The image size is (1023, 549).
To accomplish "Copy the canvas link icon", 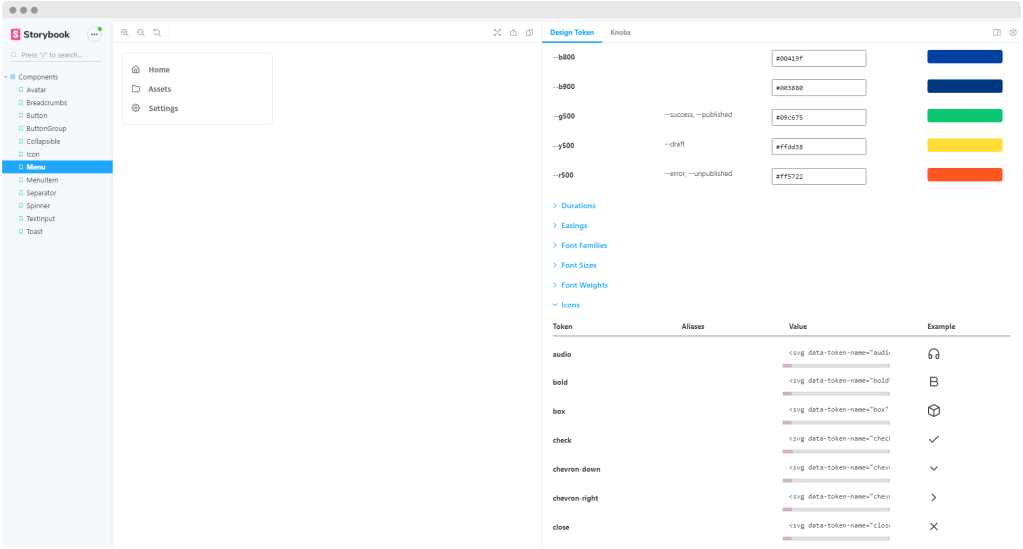I will (x=529, y=33).
